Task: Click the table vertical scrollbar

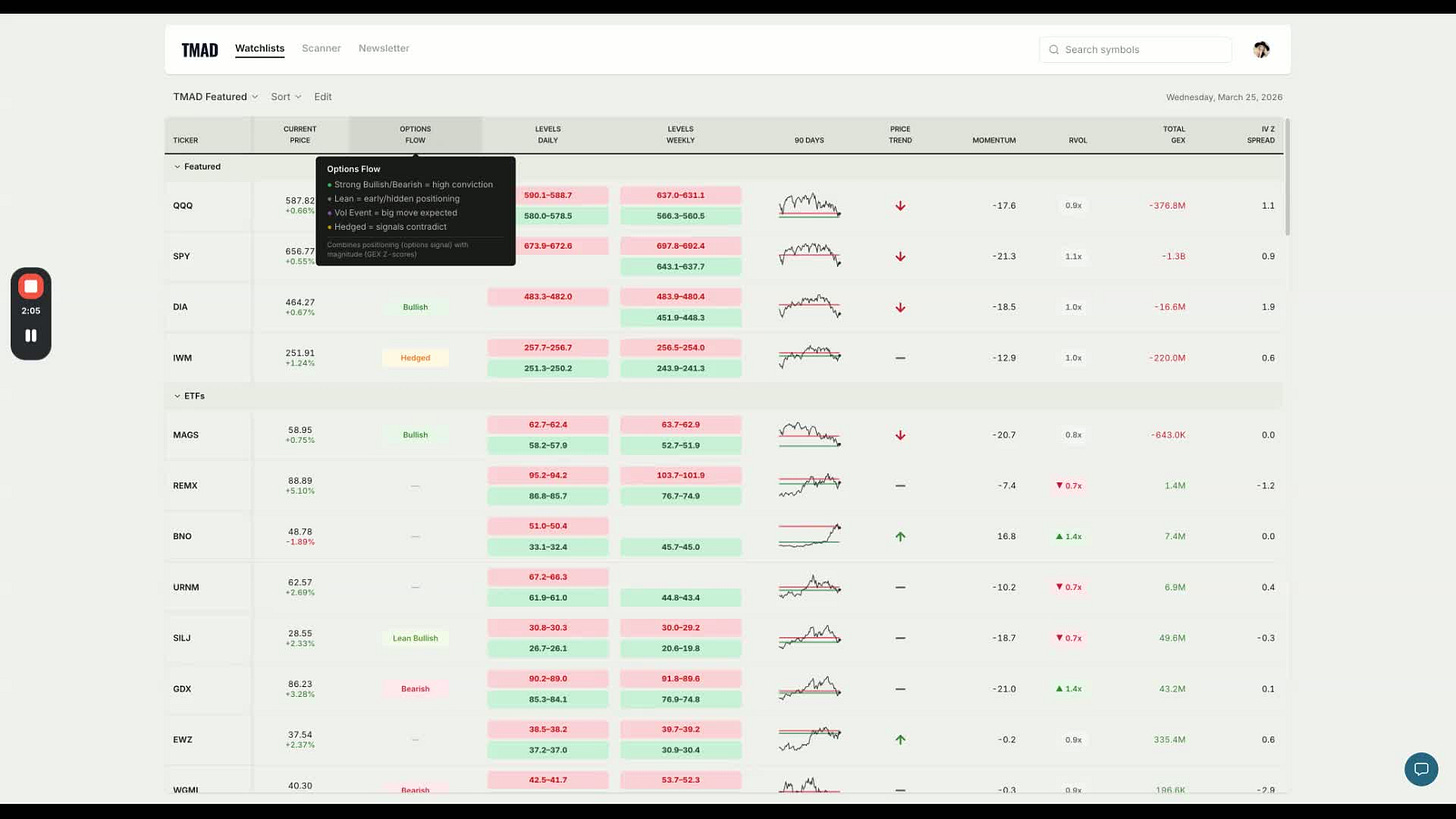Action: tap(1287, 178)
